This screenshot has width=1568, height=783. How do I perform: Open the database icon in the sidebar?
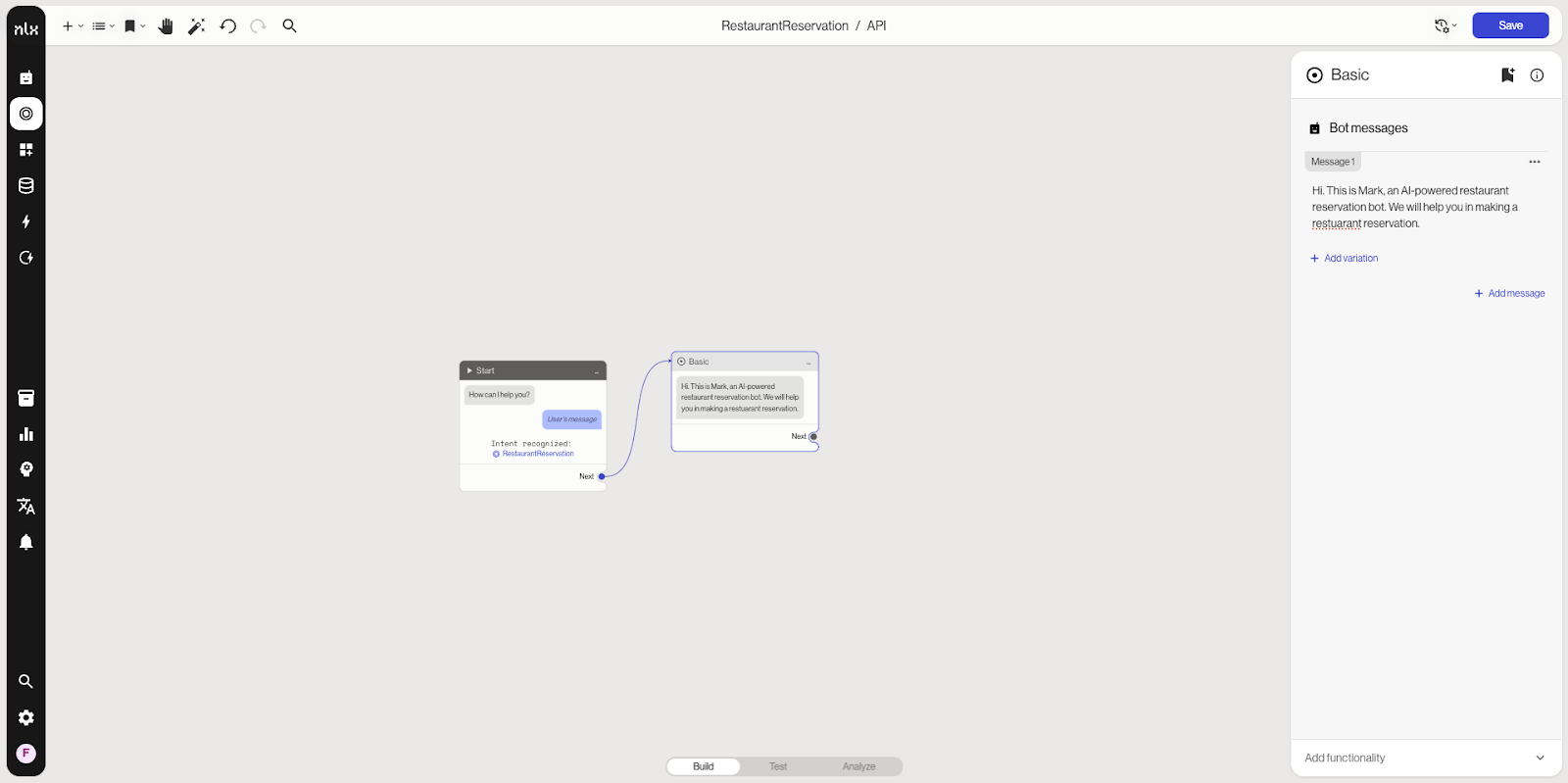pyautogui.click(x=26, y=186)
